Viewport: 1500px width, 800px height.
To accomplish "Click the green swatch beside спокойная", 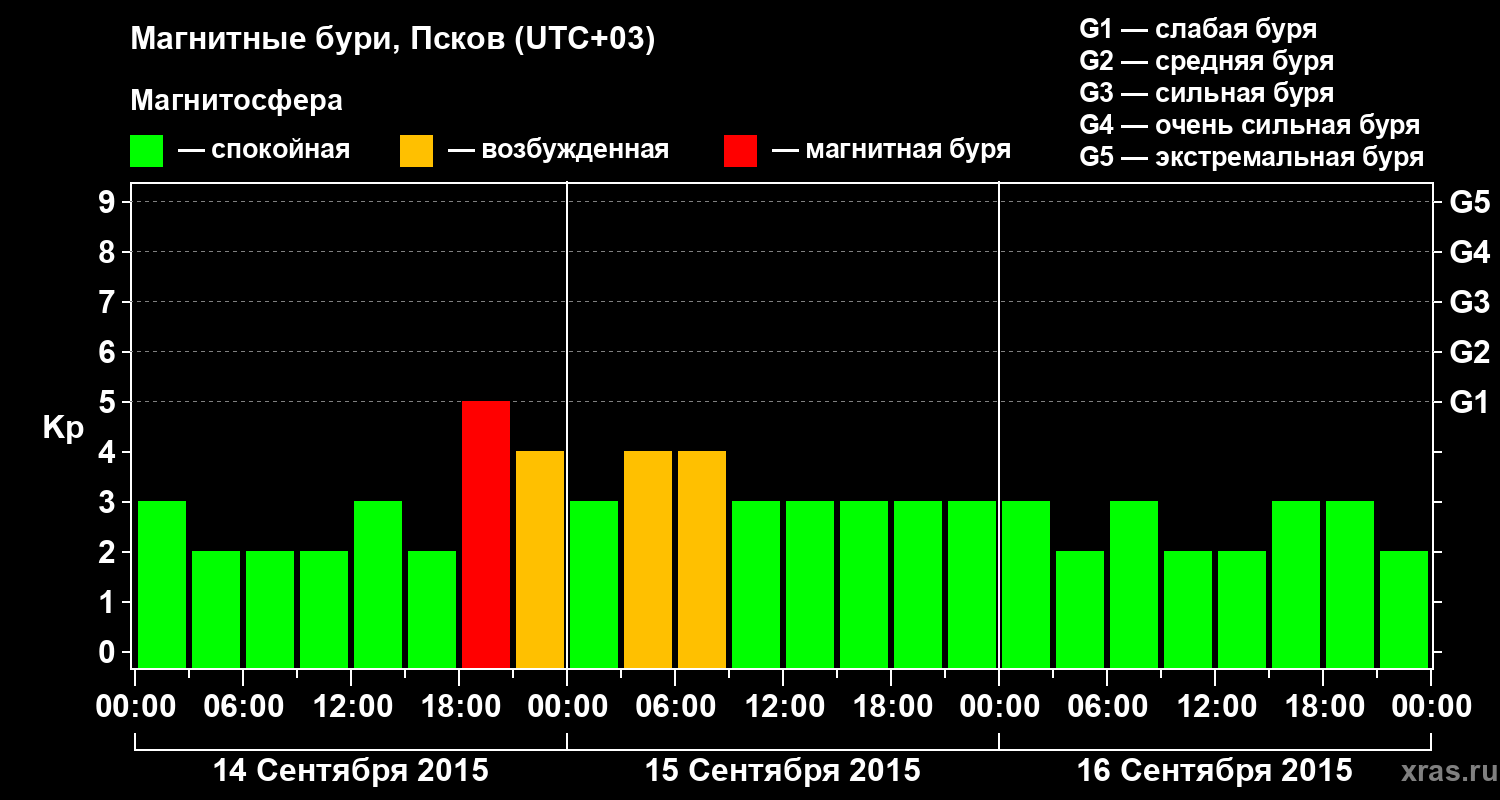I will [x=147, y=150].
